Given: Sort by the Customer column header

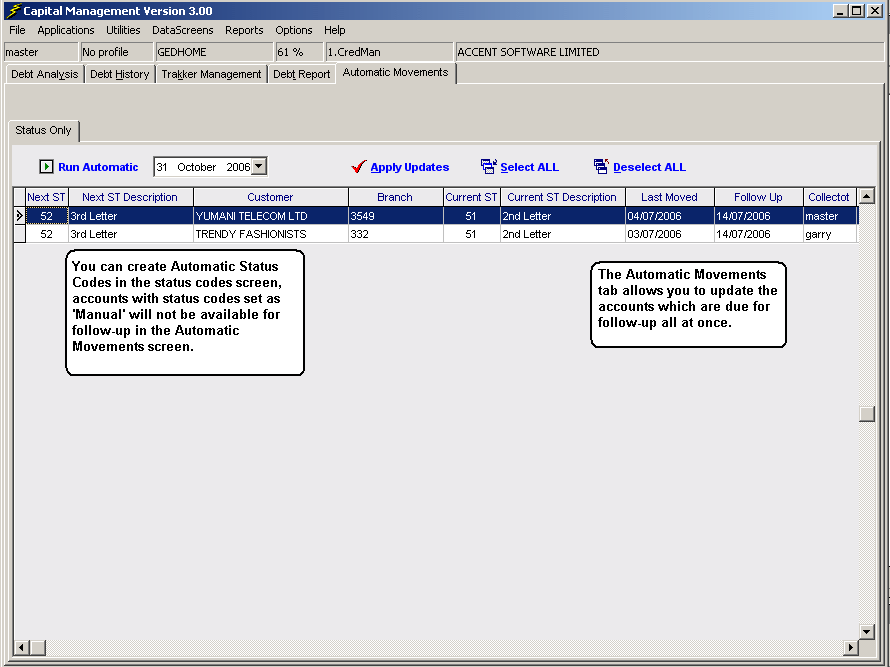Looking at the screenshot, I should [270, 197].
